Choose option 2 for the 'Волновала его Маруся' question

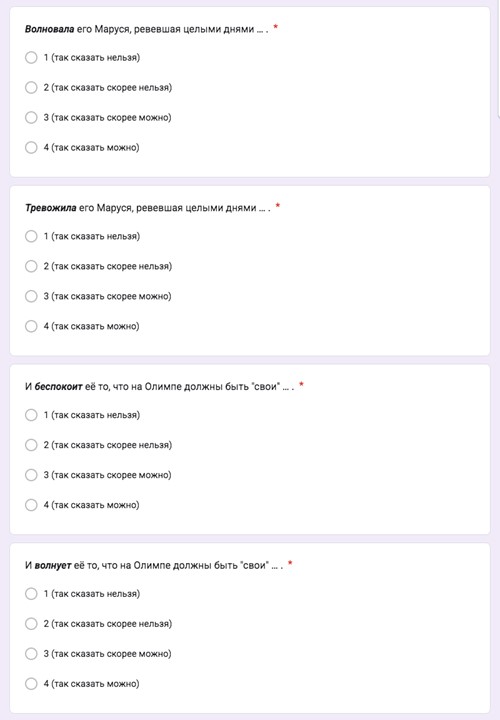31,87
